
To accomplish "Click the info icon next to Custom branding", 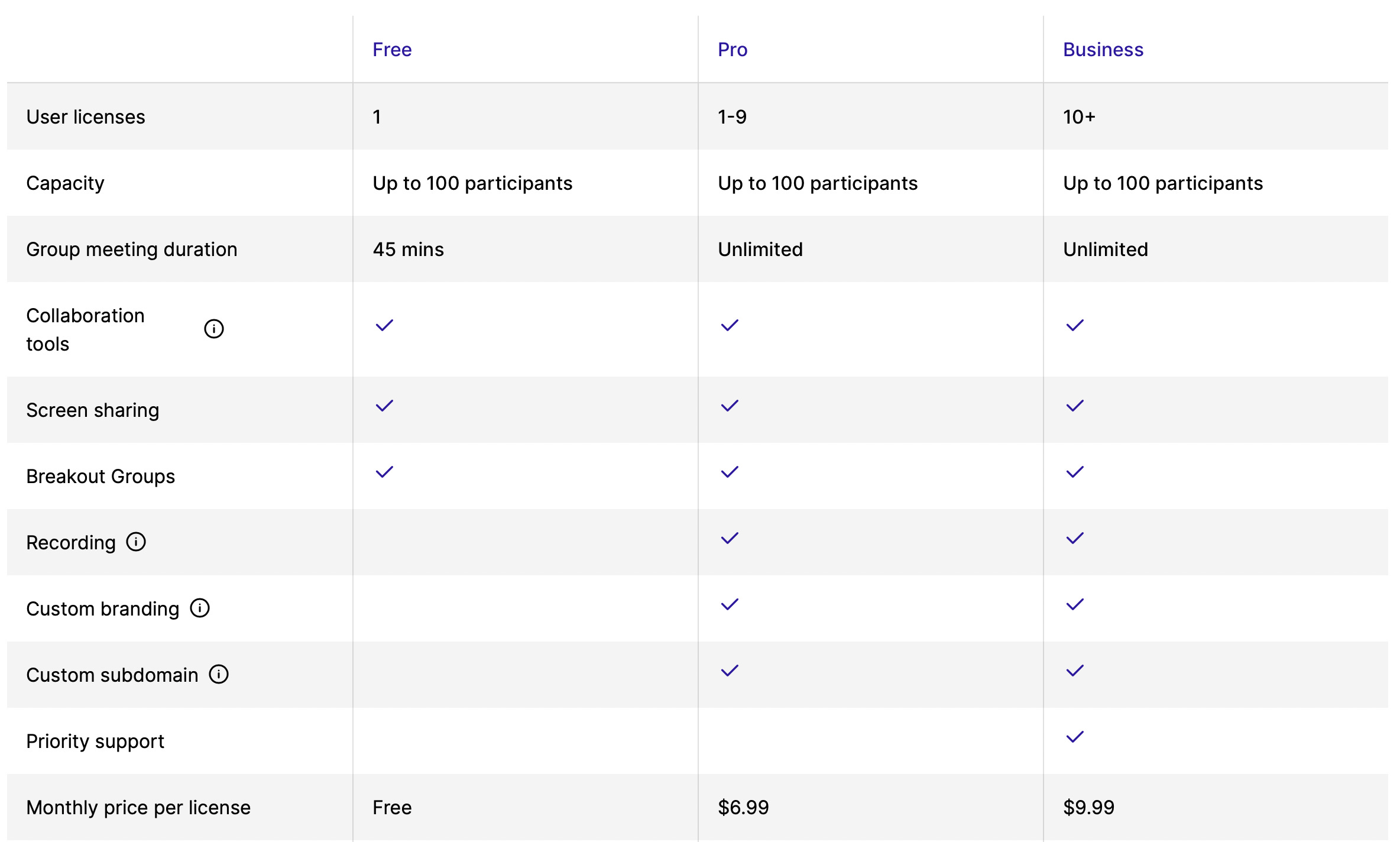I will (200, 608).
